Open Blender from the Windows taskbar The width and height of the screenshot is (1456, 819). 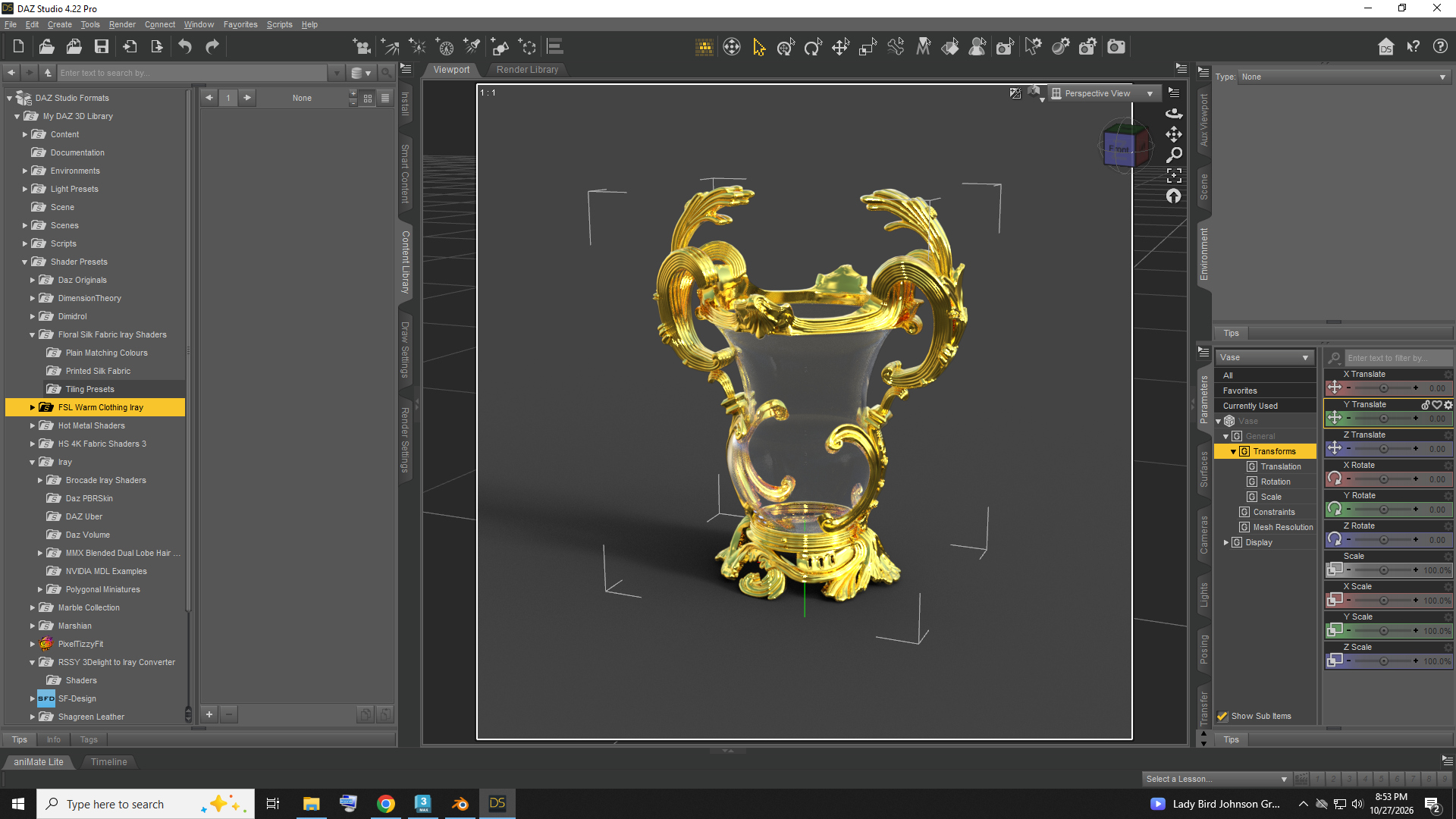(460, 804)
